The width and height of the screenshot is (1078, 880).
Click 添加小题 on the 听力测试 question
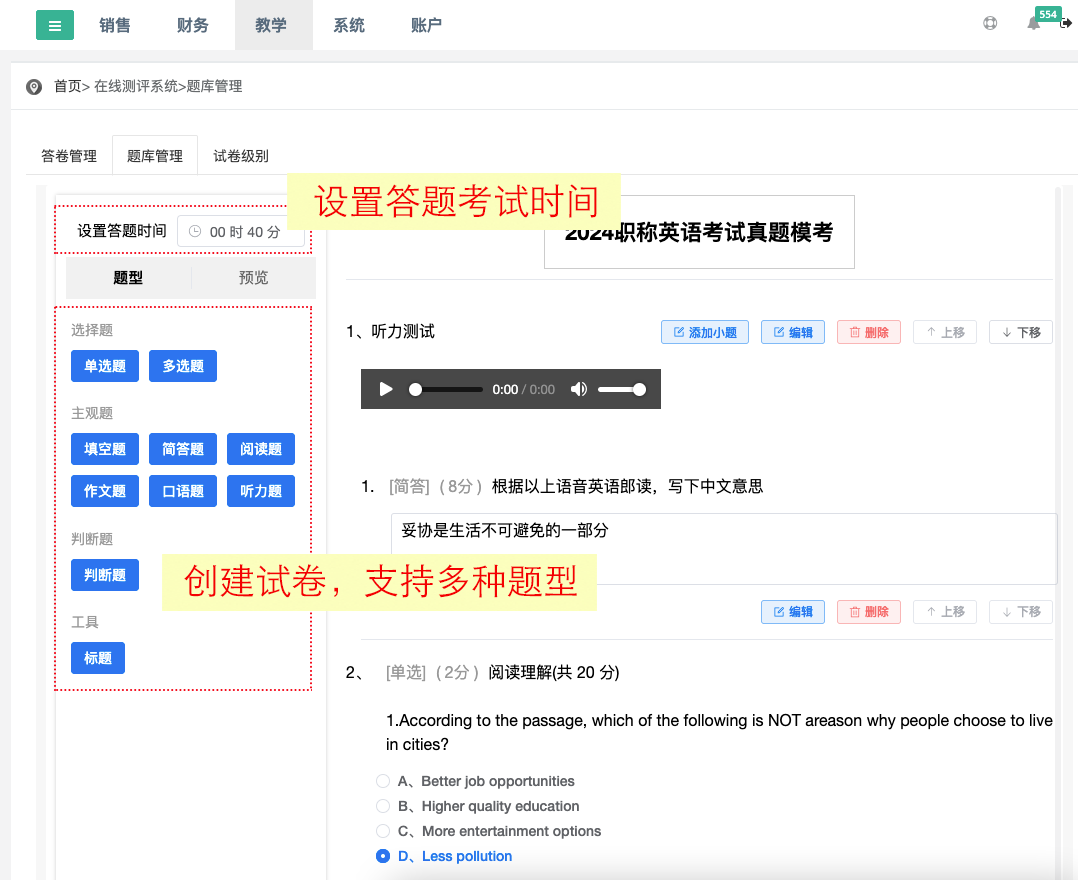pos(705,332)
